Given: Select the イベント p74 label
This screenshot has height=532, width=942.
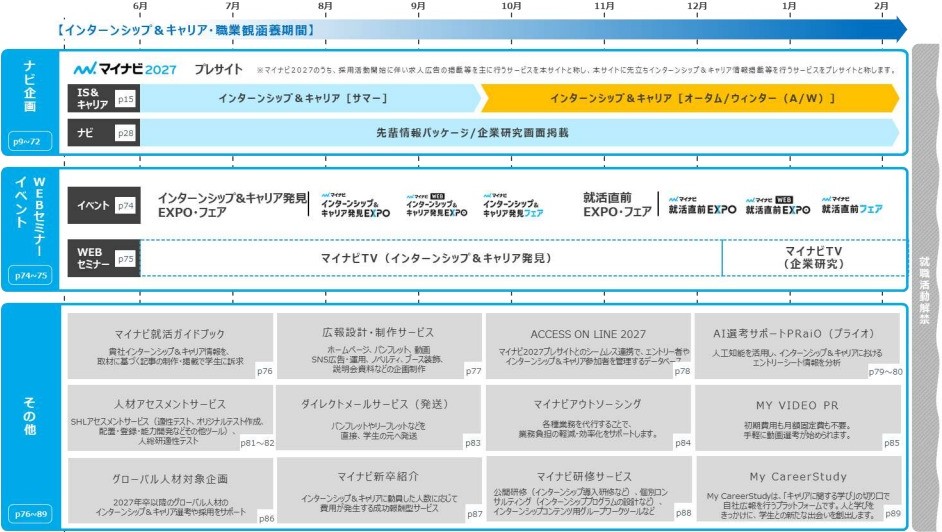Looking at the screenshot, I should [104, 205].
